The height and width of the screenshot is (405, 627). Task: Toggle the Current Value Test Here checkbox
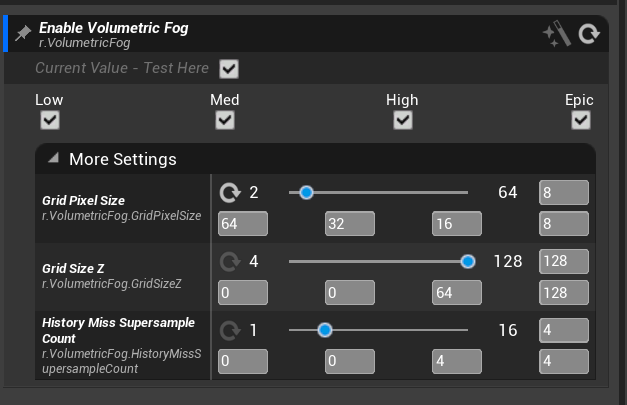[x=229, y=69]
